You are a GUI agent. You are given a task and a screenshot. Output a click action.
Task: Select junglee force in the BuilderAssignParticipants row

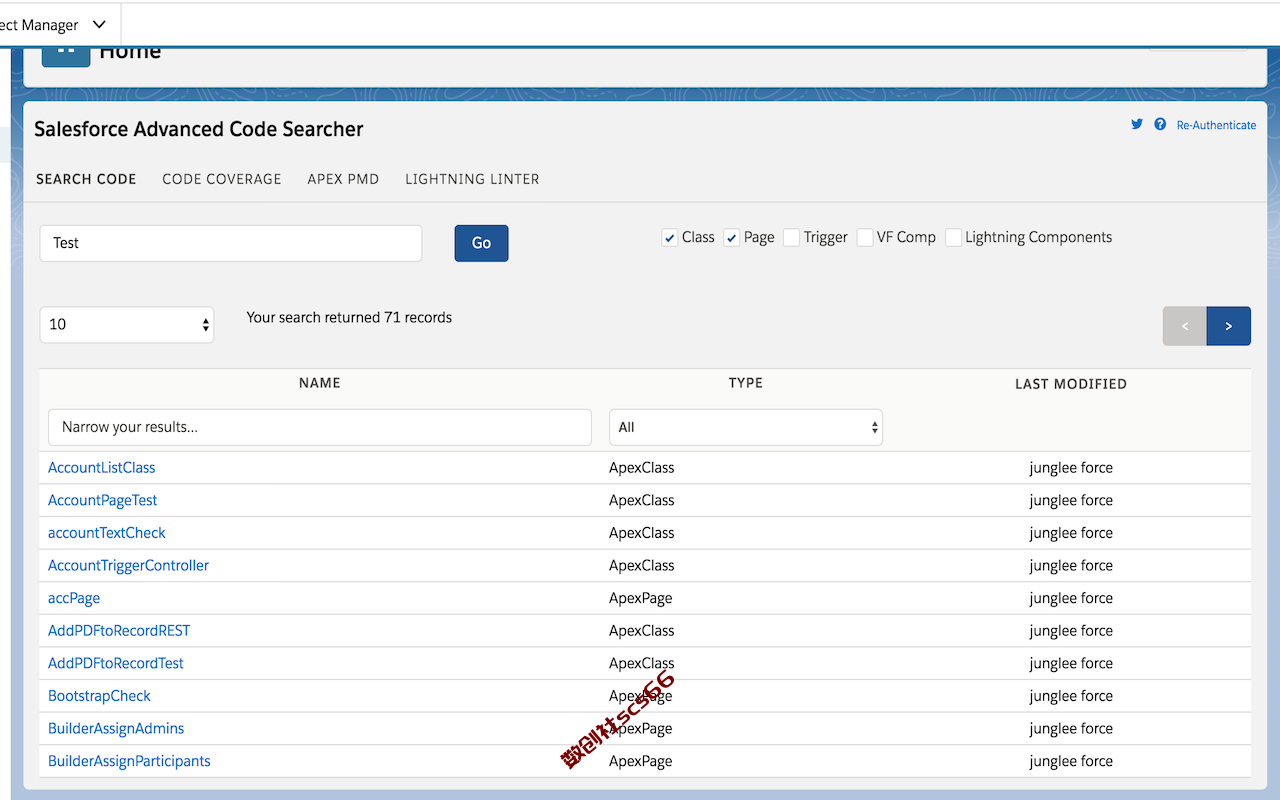point(1071,761)
